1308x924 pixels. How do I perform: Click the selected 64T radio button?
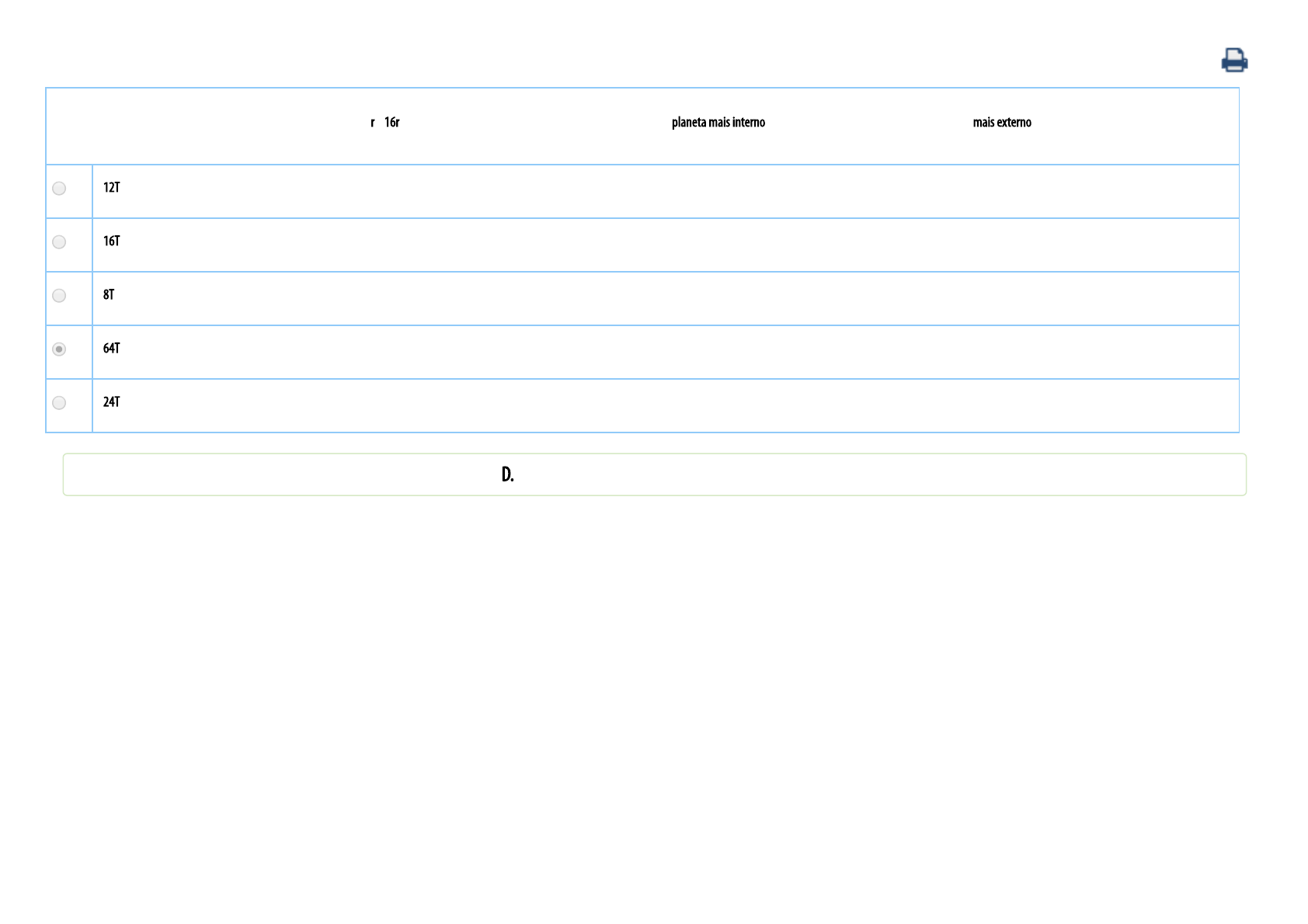pos(59,349)
